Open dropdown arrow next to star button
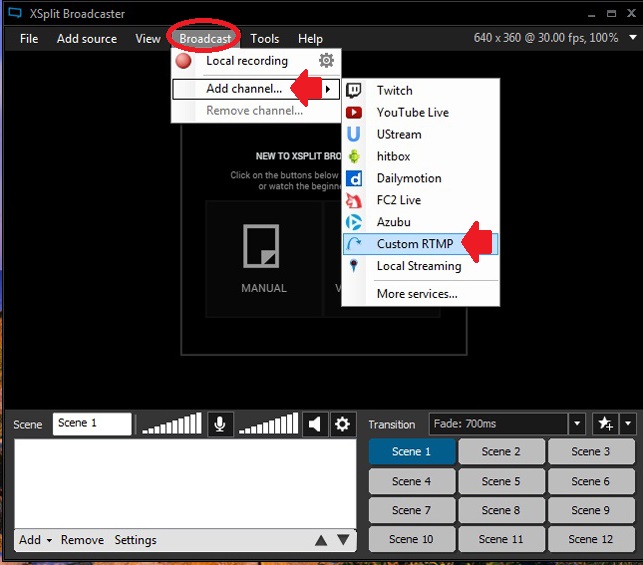 click(627, 424)
